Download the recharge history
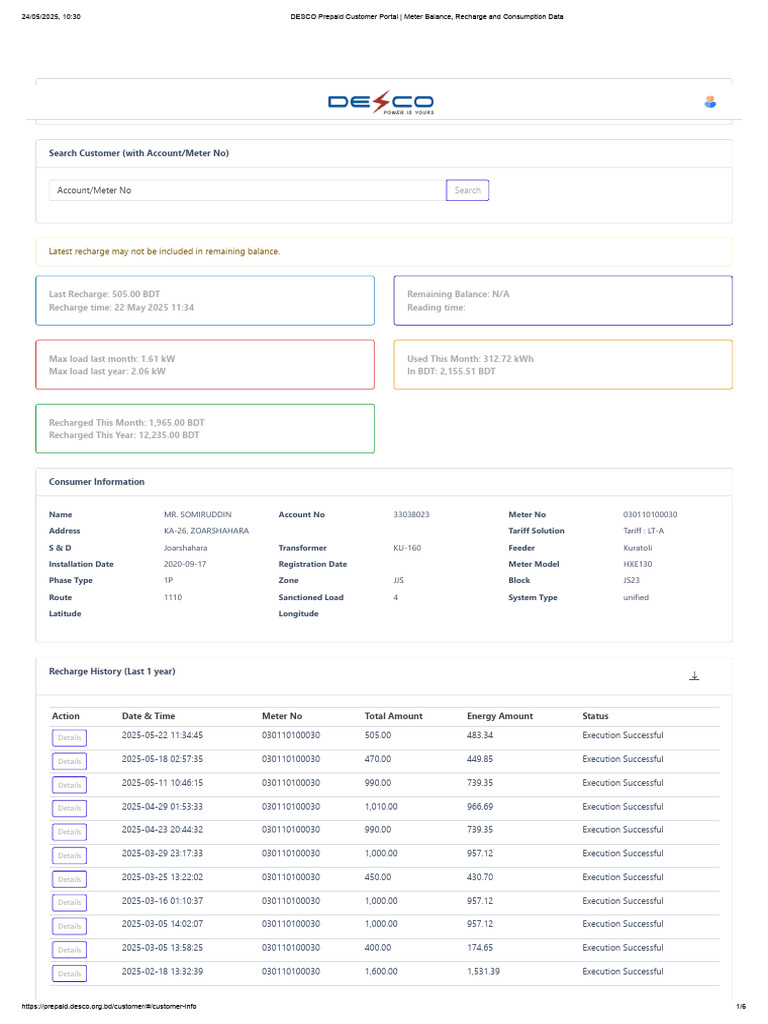The width and height of the screenshot is (768, 1024). 694,676
